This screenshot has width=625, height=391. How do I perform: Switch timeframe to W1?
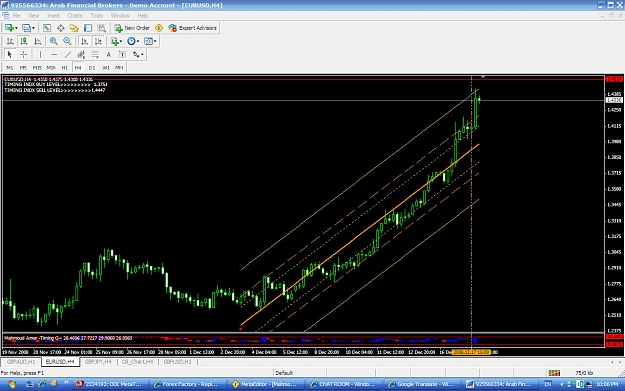click(106, 68)
